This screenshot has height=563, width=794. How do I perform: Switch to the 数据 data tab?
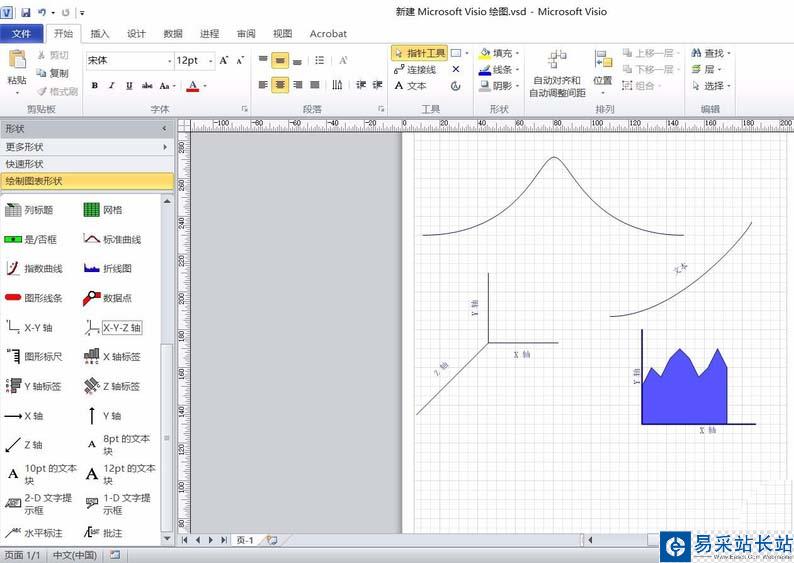tap(173, 34)
